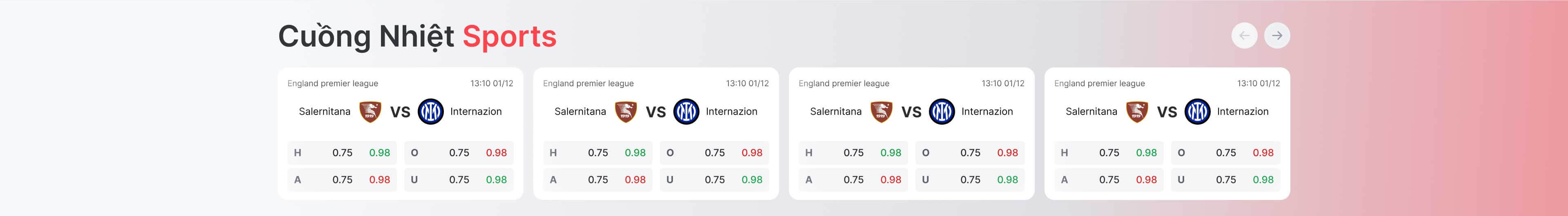Click the previous arrow in the sports carousel

point(1244,36)
